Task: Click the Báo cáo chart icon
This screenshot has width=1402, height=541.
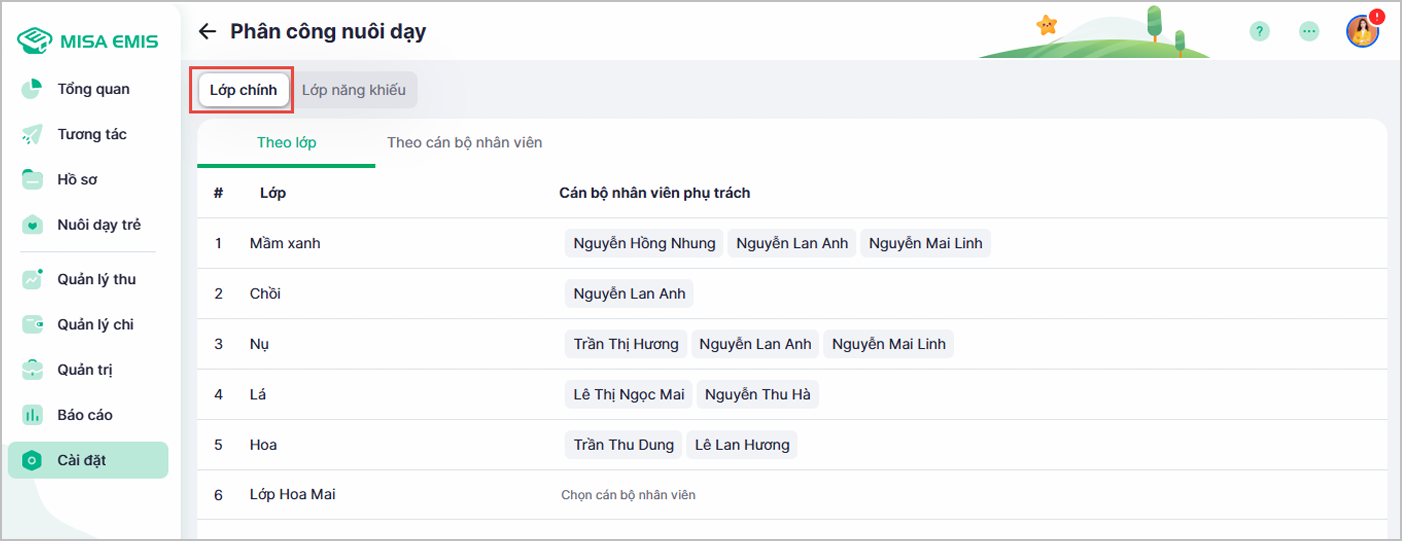Action: point(32,415)
